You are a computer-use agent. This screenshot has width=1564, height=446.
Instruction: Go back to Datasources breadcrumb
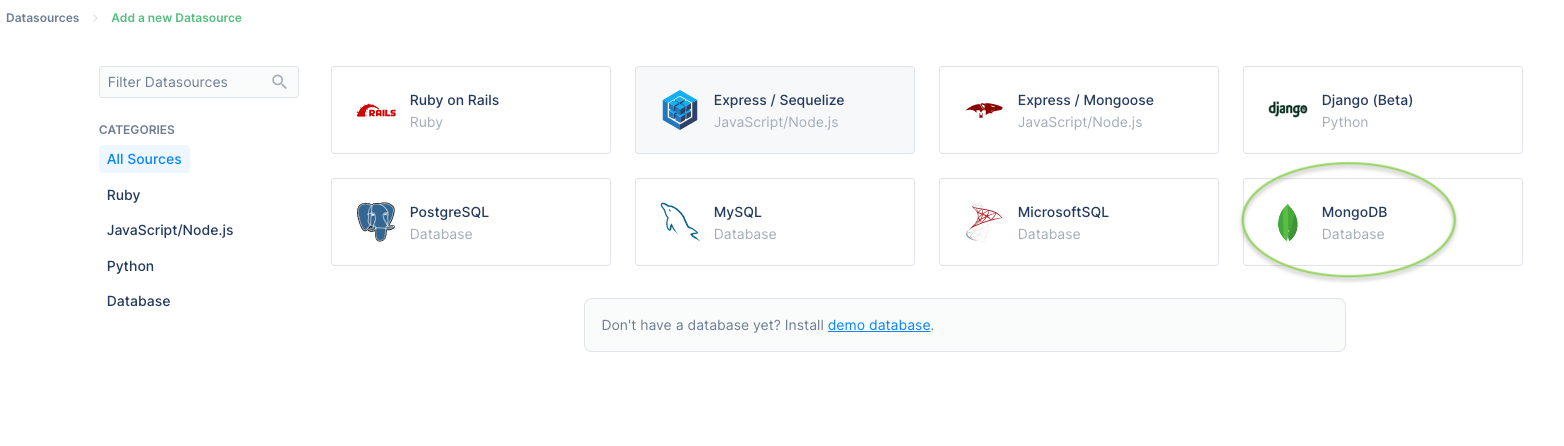point(42,18)
